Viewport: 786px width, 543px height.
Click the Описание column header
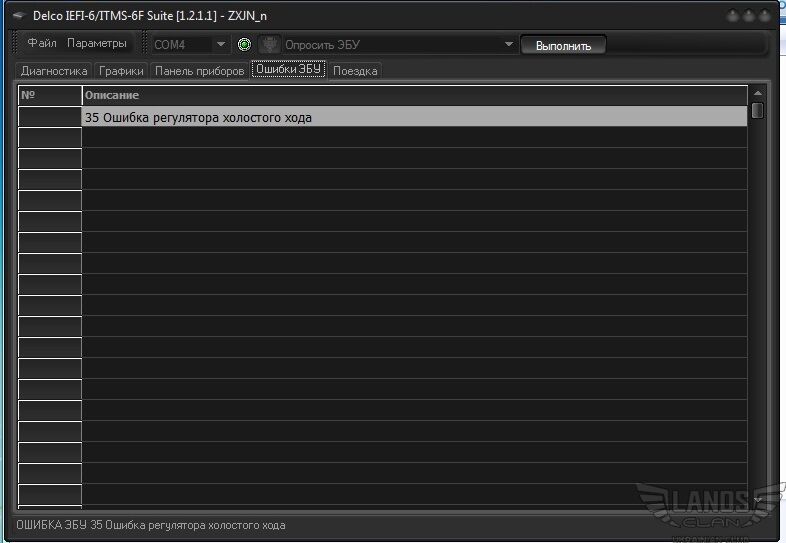[414, 95]
